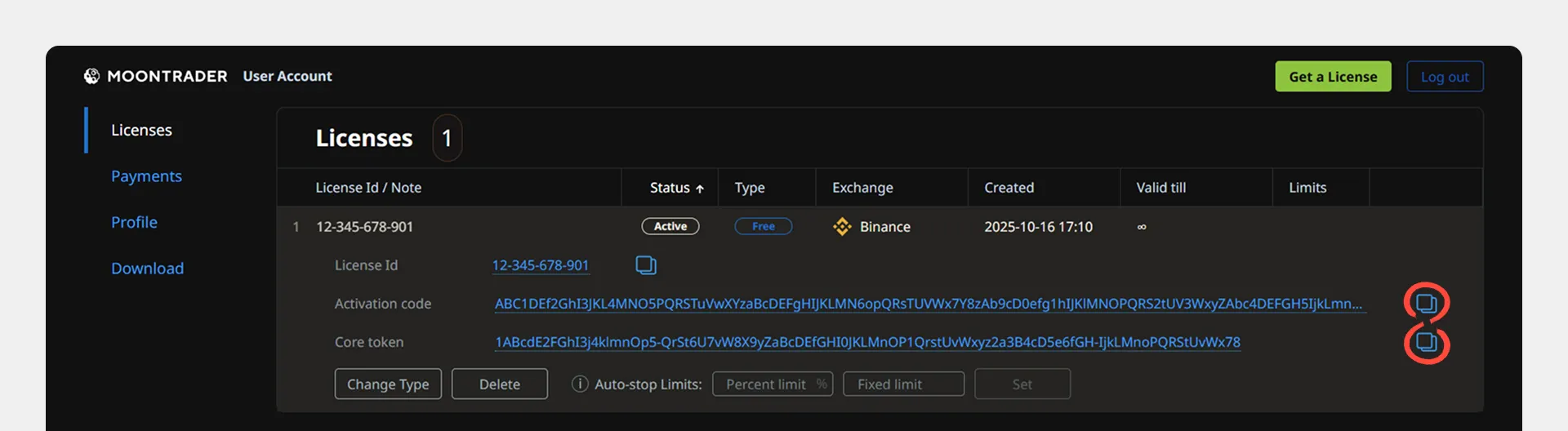This screenshot has height=431, width=1568.
Task: Click the Activation code link text
Action: click(928, 304)
